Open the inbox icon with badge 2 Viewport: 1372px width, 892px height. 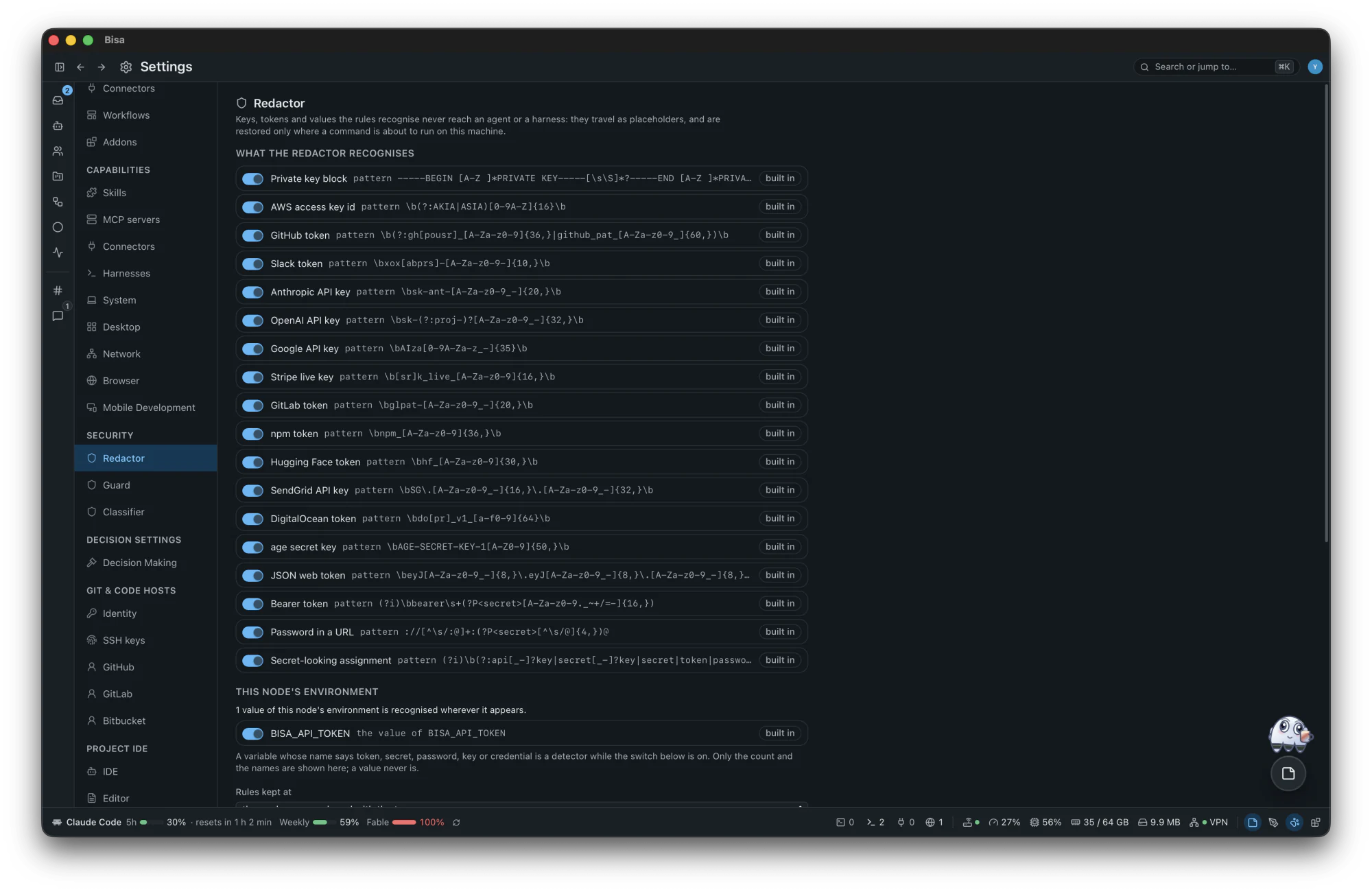point(58,100)
